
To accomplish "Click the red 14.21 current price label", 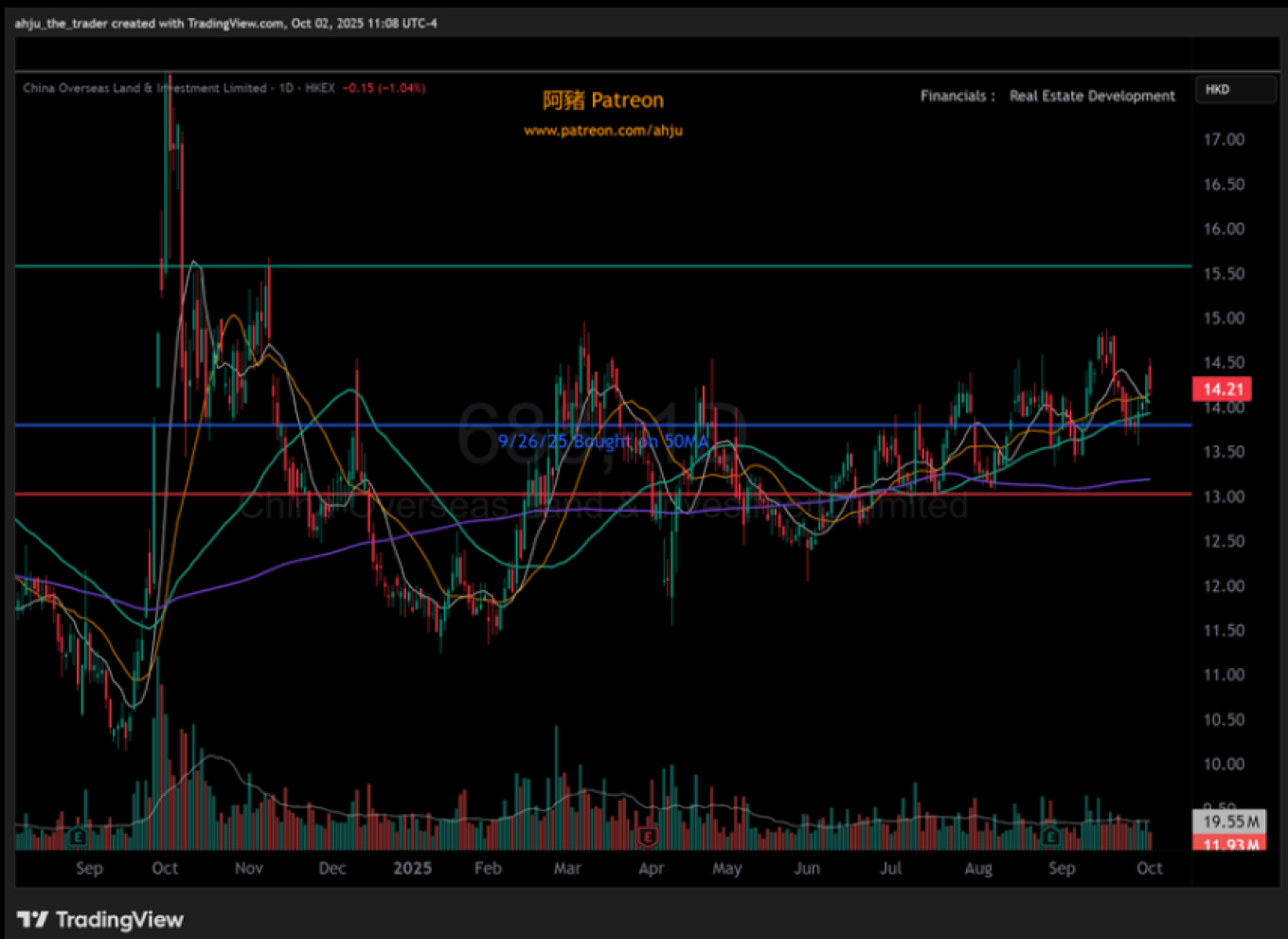I will (x=1222, y=389).
